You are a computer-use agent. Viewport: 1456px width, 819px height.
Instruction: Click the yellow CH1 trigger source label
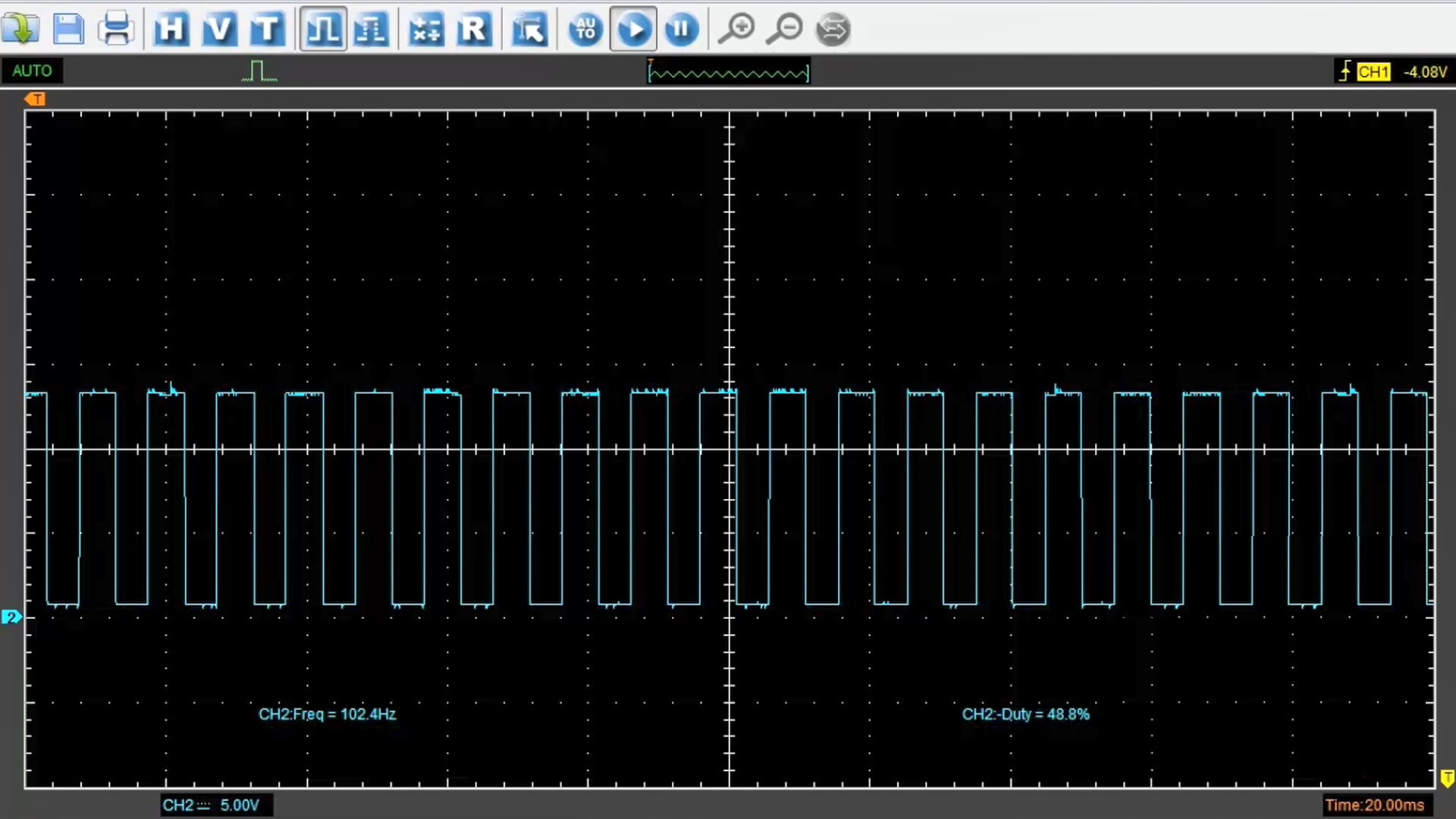[x=1373, y=71]
